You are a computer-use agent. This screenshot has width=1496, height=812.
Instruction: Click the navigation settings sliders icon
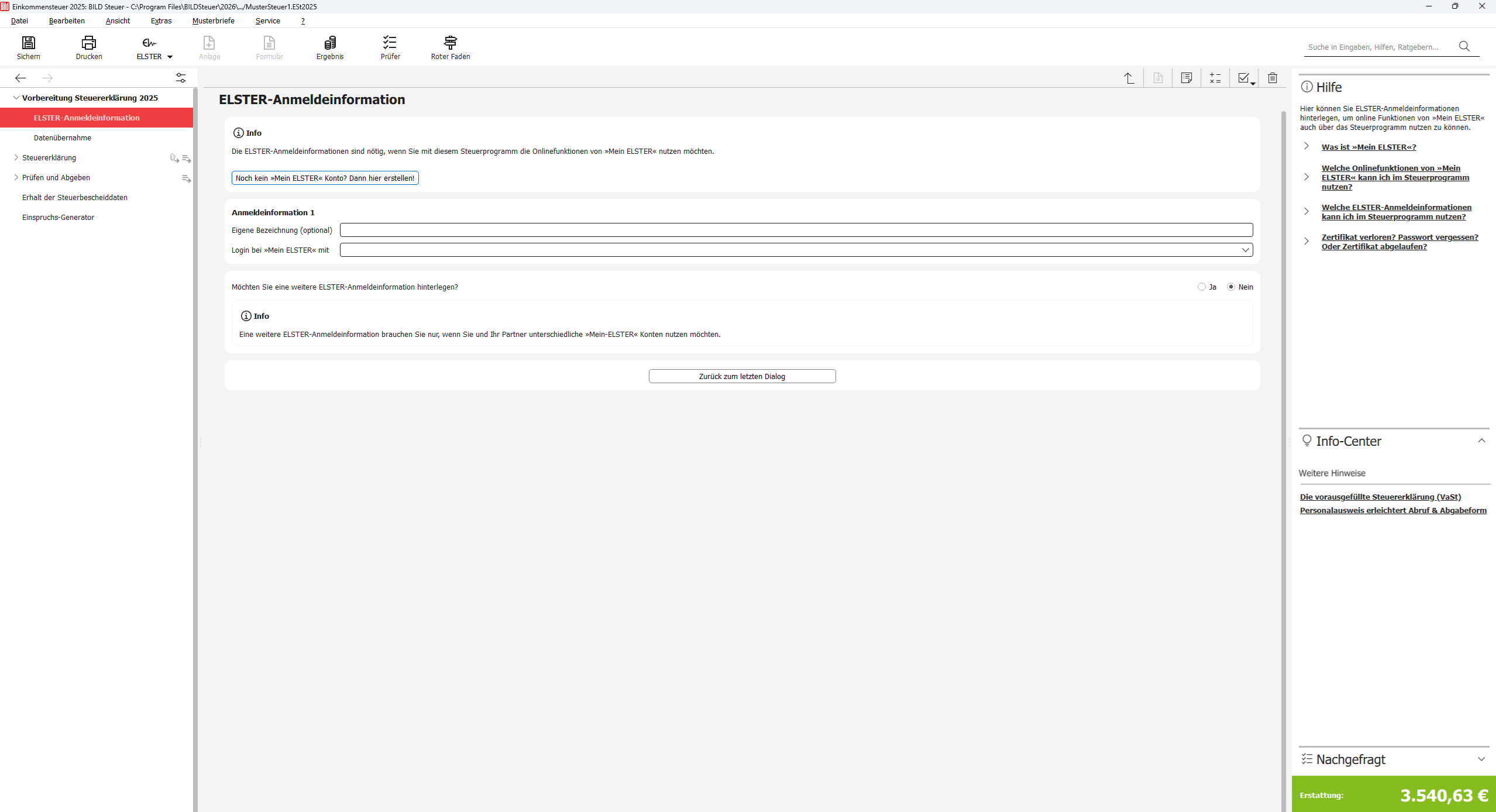tap(181, 78)
